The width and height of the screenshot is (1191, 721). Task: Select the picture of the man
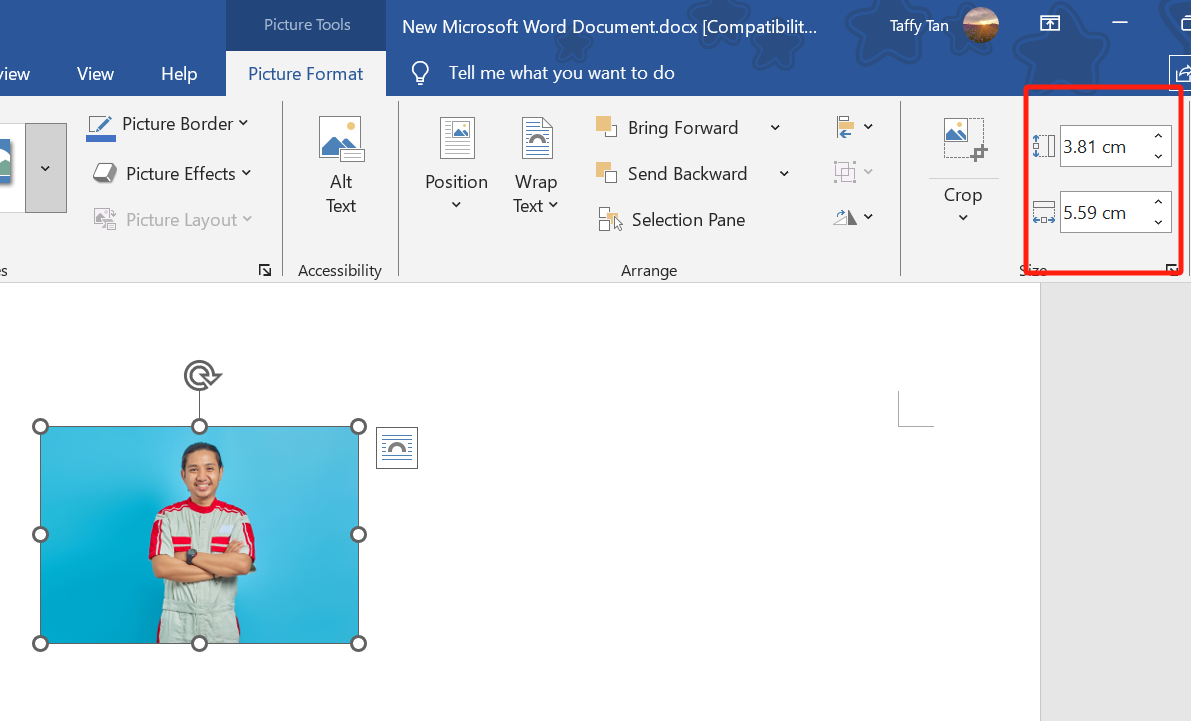click(x=200, y=535)
